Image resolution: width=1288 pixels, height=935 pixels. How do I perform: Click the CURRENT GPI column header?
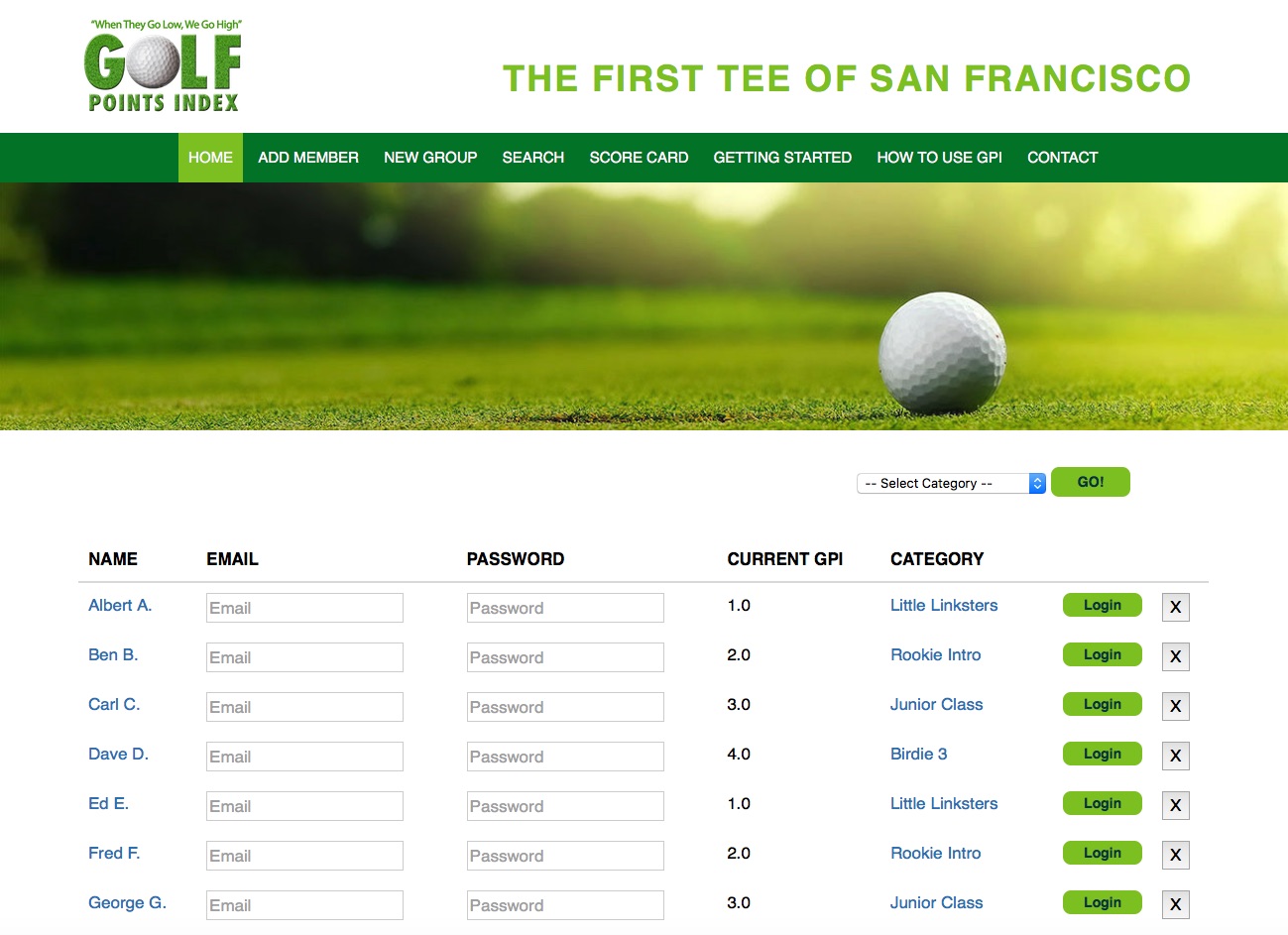click(x=784, y=559)
